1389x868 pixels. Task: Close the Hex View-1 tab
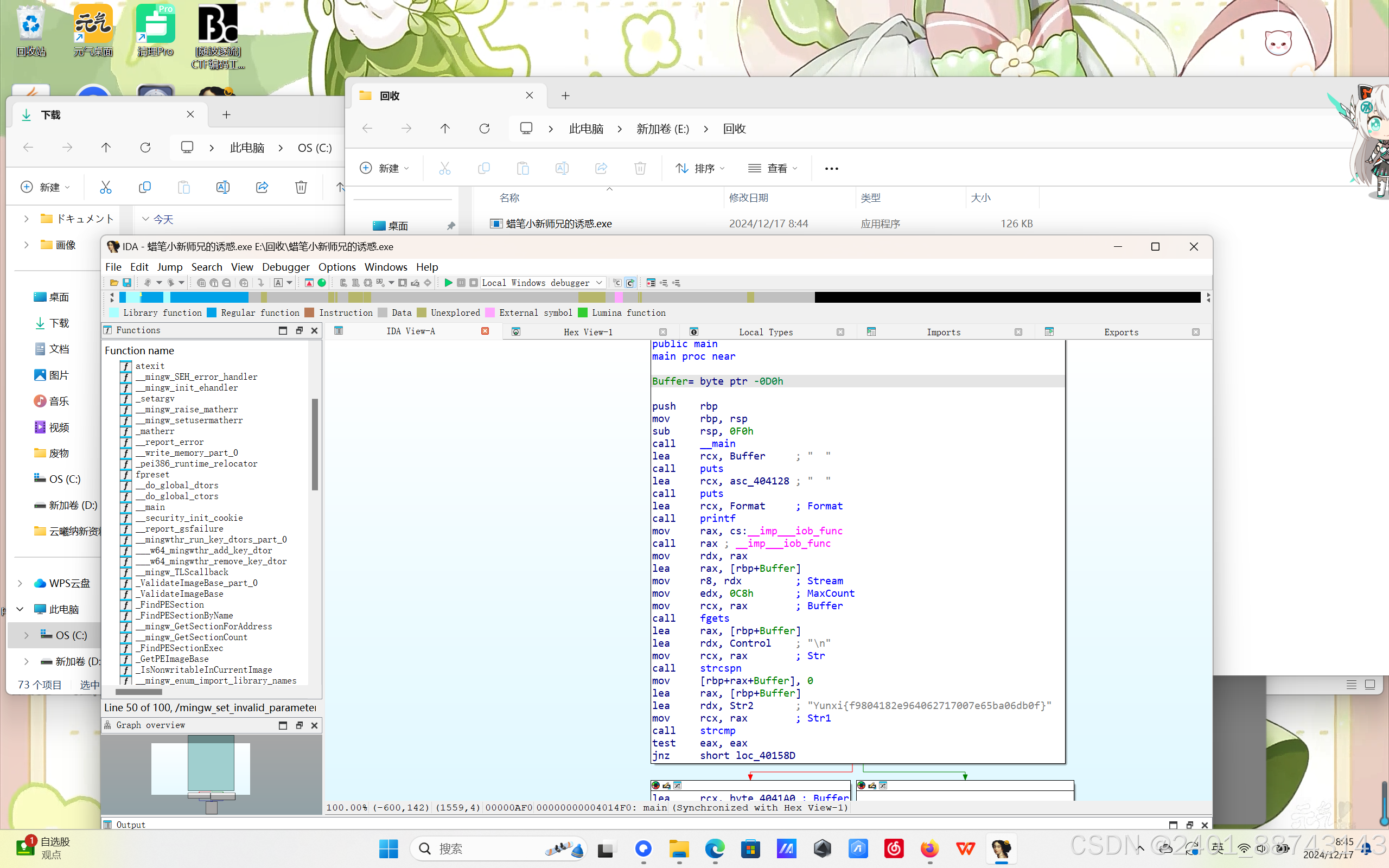[x=663, y=332]
